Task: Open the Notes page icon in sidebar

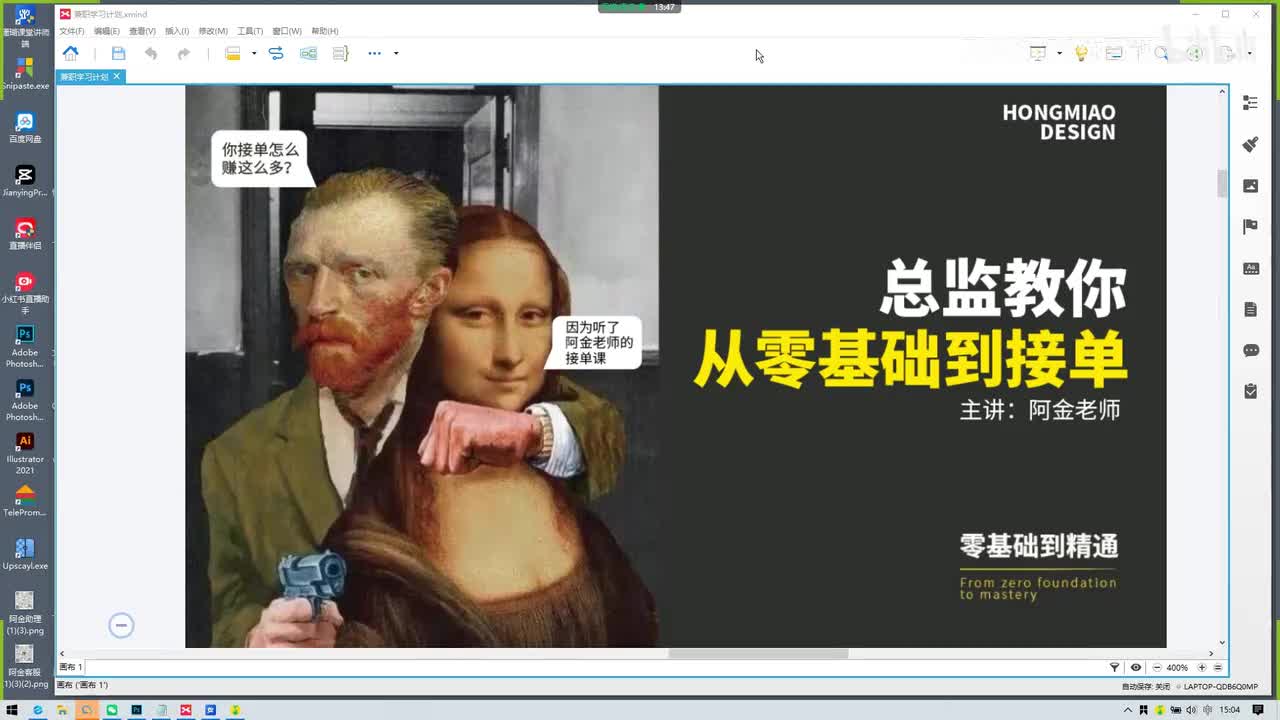Action: click(1250, 309)
